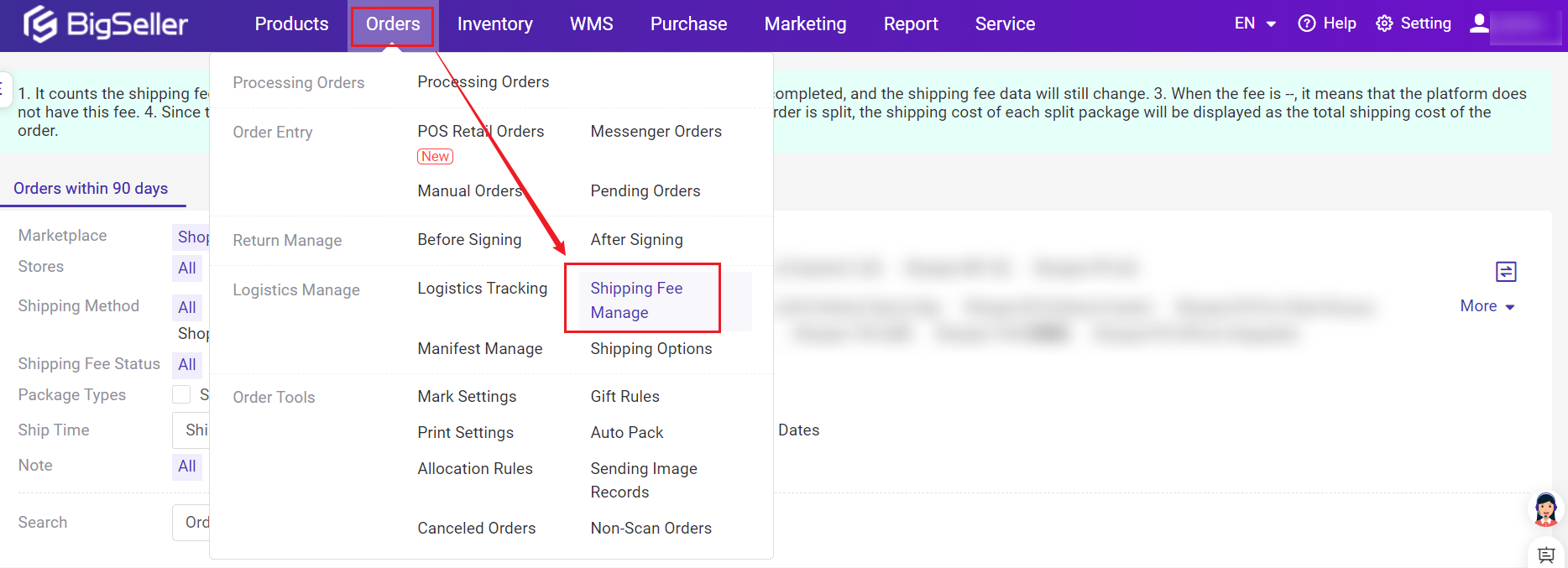Open the Orders menu
The image size is (1568, 568).
tap(393, 24)
